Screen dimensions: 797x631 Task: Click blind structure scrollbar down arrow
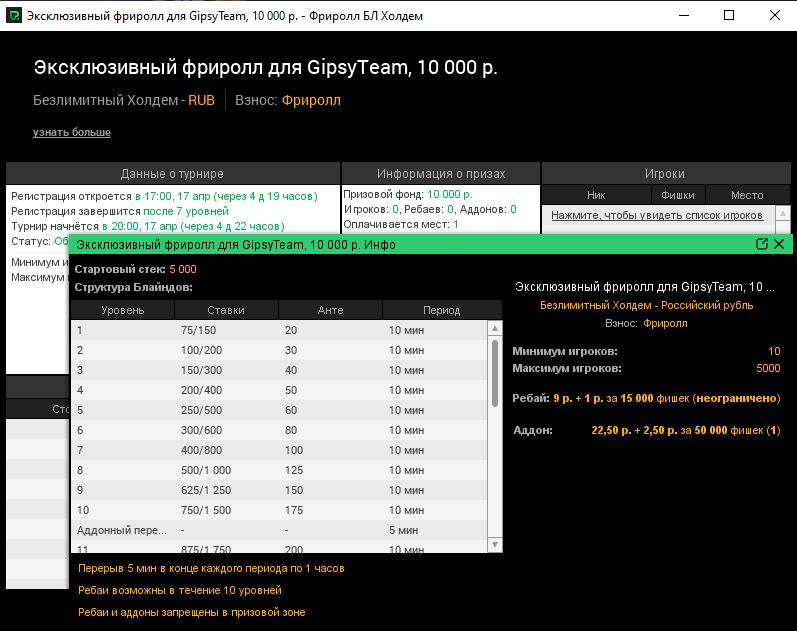point(495,545)
